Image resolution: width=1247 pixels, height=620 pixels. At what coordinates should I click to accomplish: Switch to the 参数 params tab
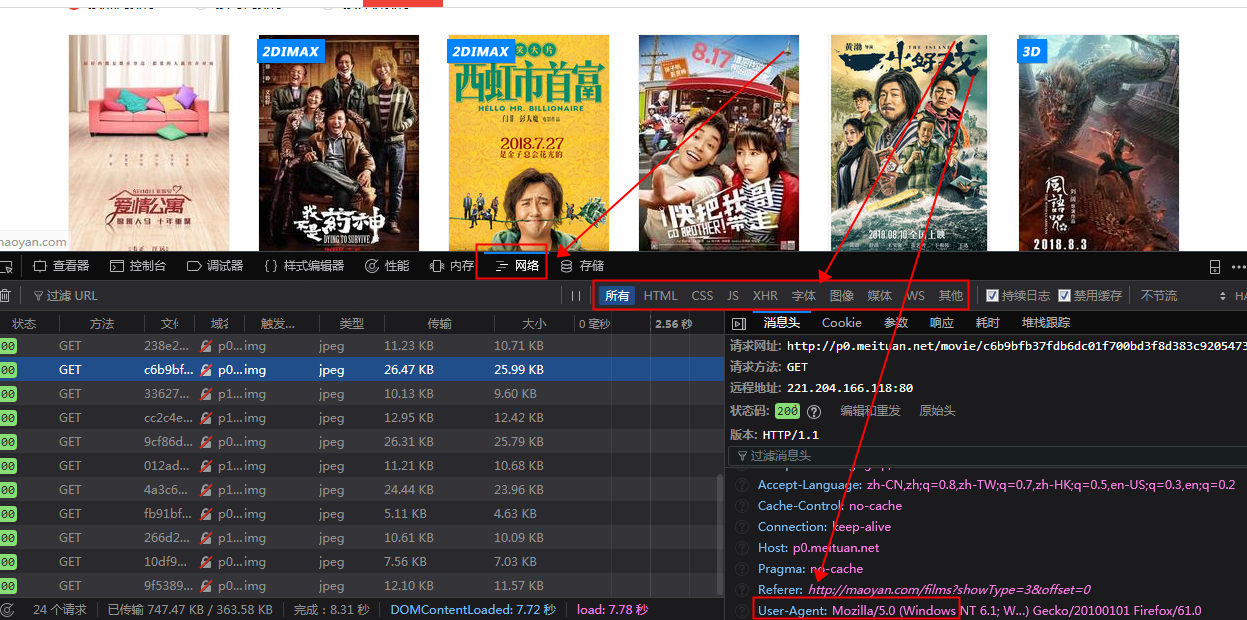pyautogui.click(x=896, y=323)
